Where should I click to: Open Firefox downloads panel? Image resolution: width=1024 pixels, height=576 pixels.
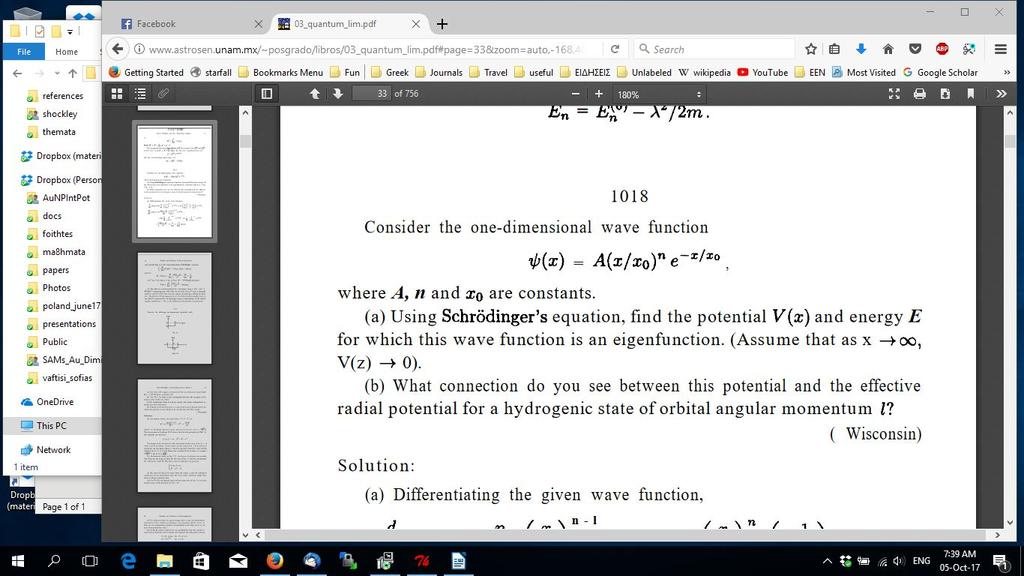861,49
